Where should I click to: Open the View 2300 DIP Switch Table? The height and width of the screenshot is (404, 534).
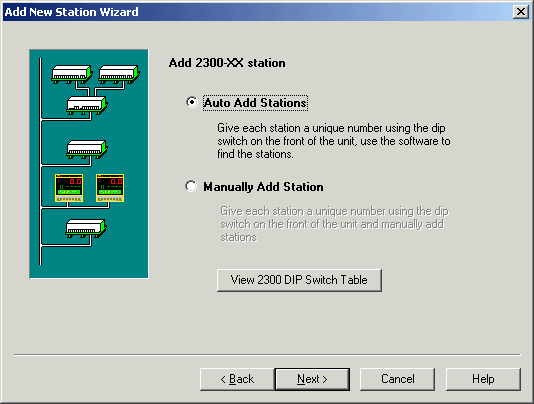click(299, 280)
